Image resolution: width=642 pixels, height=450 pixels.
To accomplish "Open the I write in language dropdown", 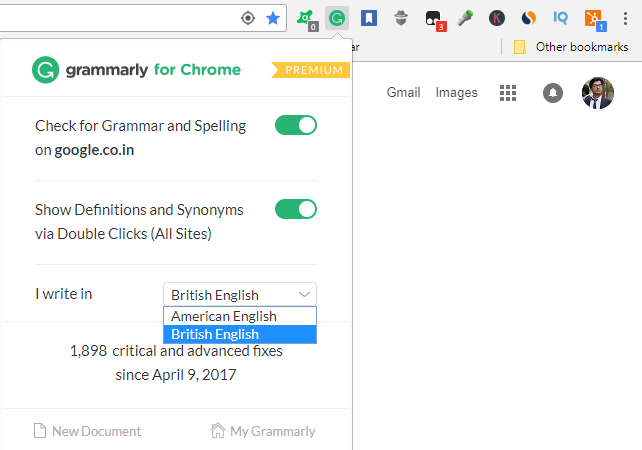I will click(240, 294).
